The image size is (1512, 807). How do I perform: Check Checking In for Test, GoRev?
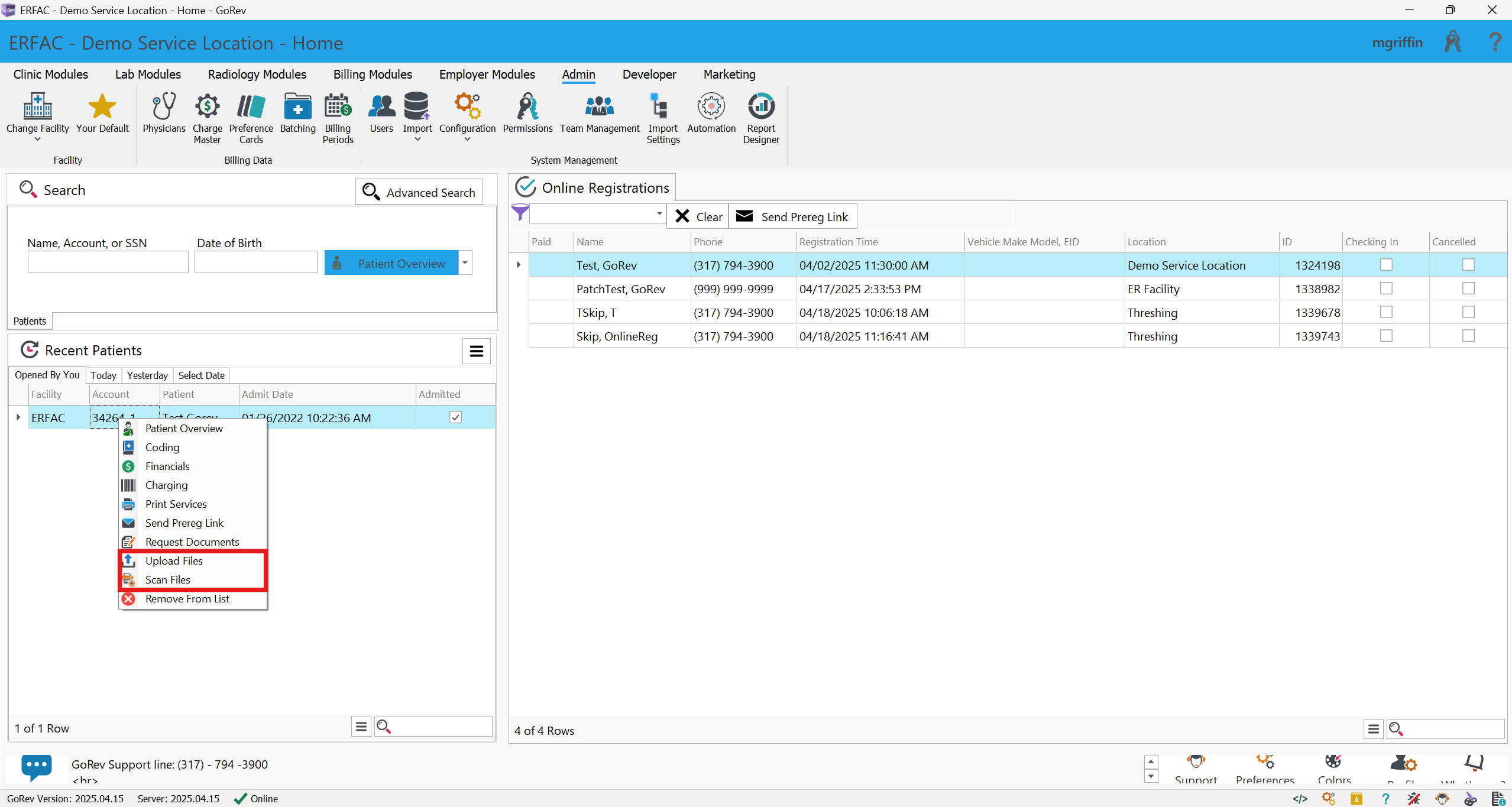[1386, 265]
